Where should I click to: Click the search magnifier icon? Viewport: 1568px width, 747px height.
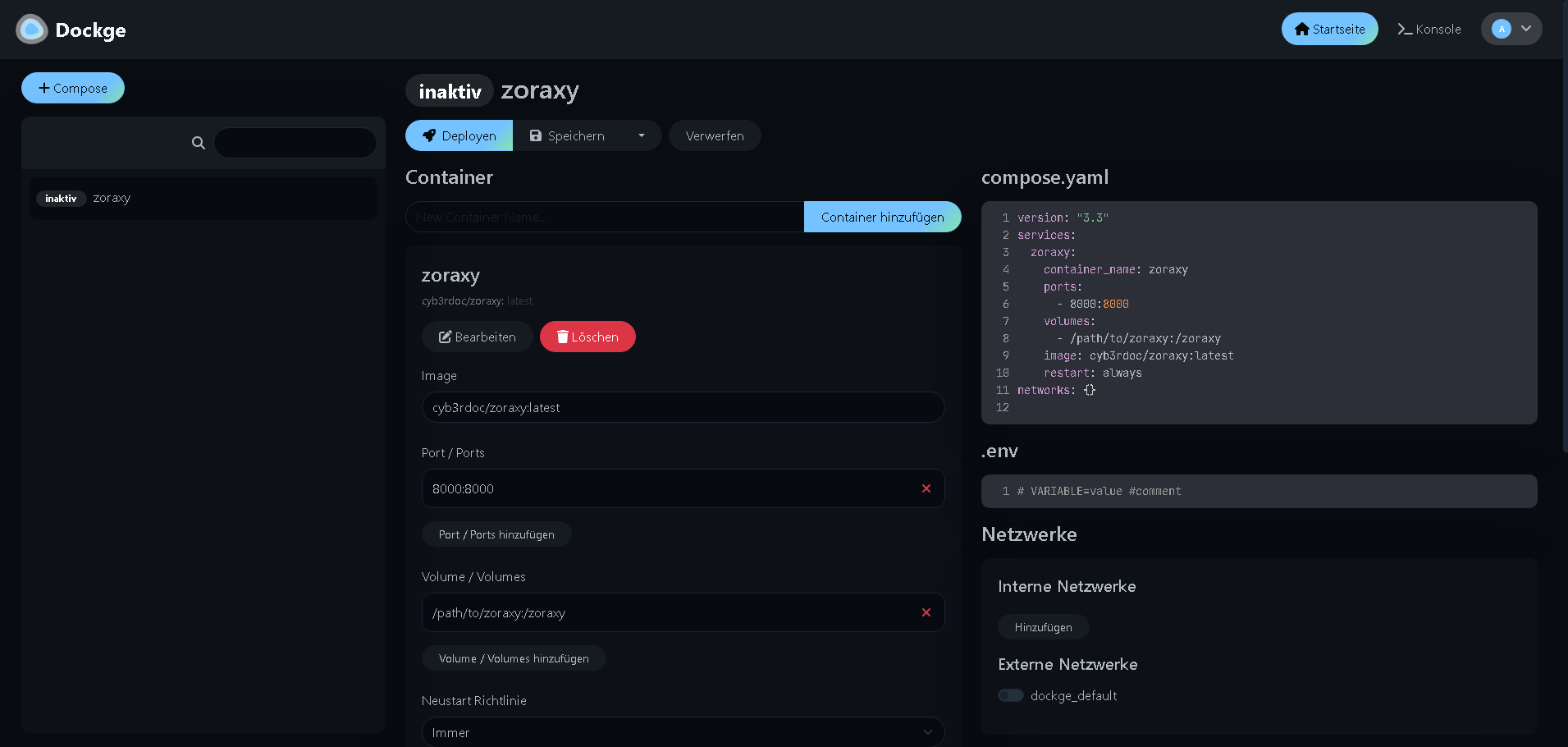click(198, 143)
